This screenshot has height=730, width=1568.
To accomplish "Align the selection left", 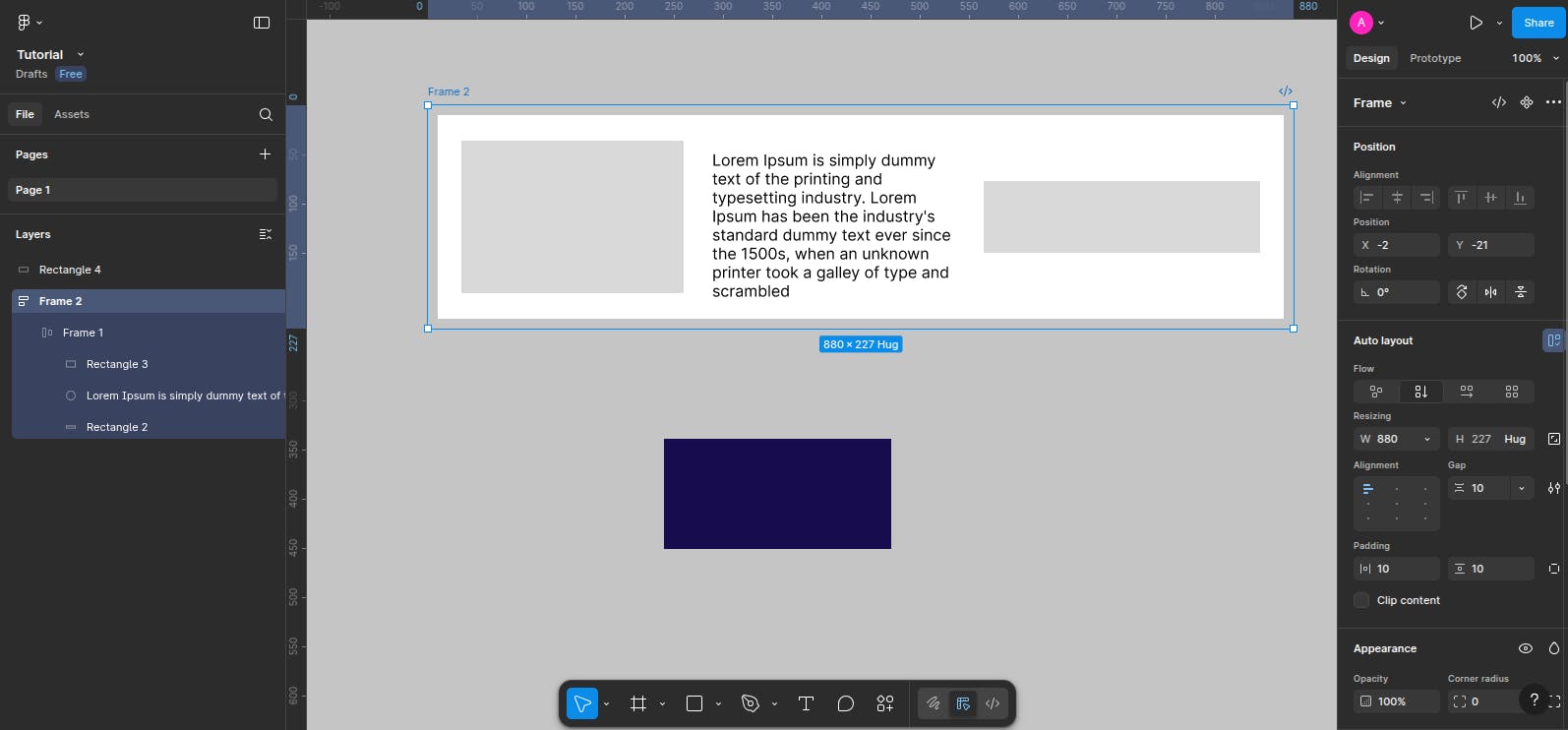I will click(1367, 198).
